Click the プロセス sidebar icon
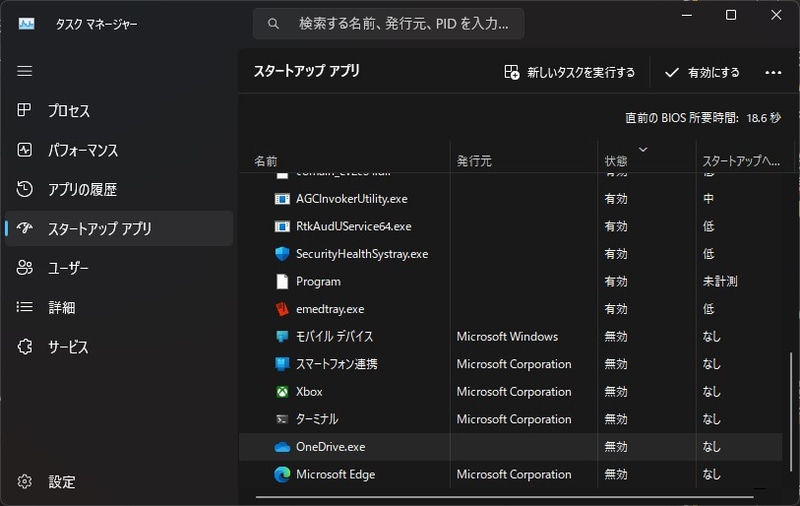Screen dimensions: 800x506 point(24,110)
